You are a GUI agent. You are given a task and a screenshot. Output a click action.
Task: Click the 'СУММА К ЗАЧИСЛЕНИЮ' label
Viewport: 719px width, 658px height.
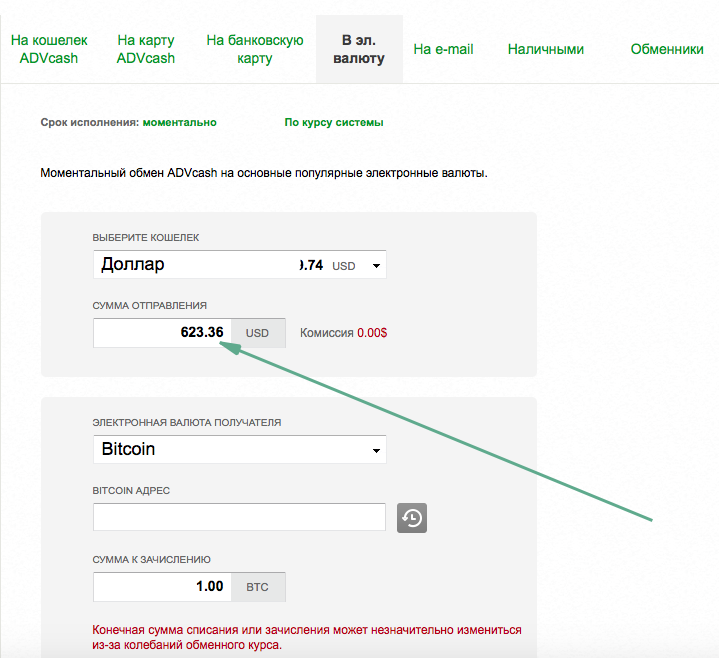151,559
